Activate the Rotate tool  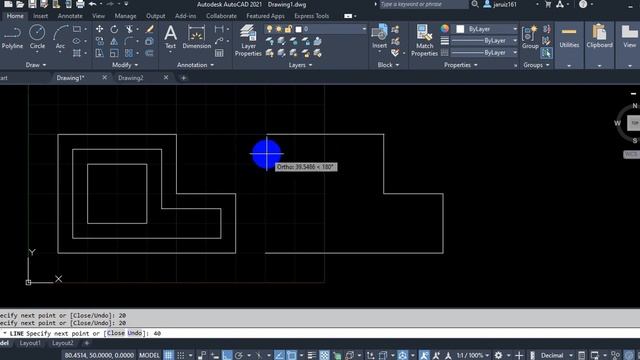coord(114,29)
